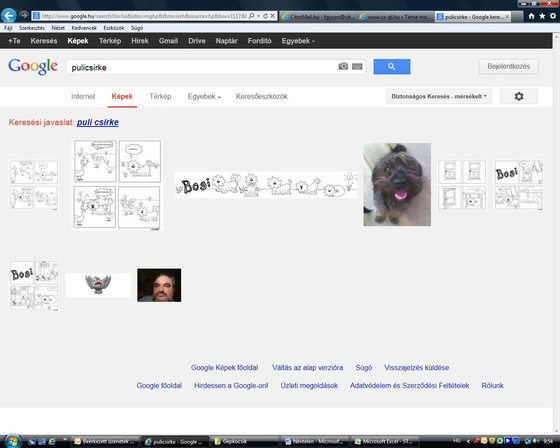The width and height of the screenshot is (560, 448).
Task: Open Favorites star icon
Action: tap(542, 16)
